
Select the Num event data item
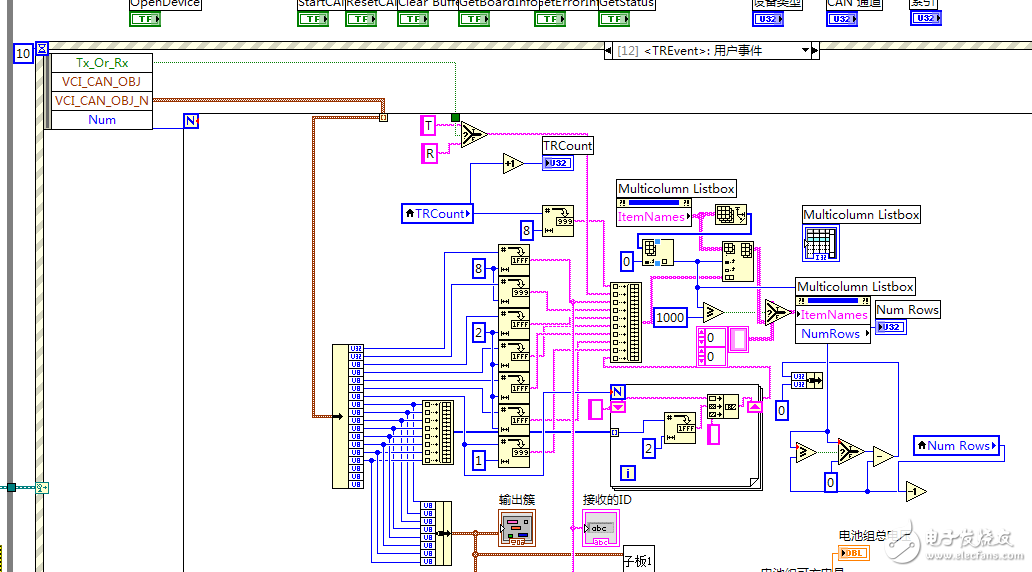[x=102, y=120]
